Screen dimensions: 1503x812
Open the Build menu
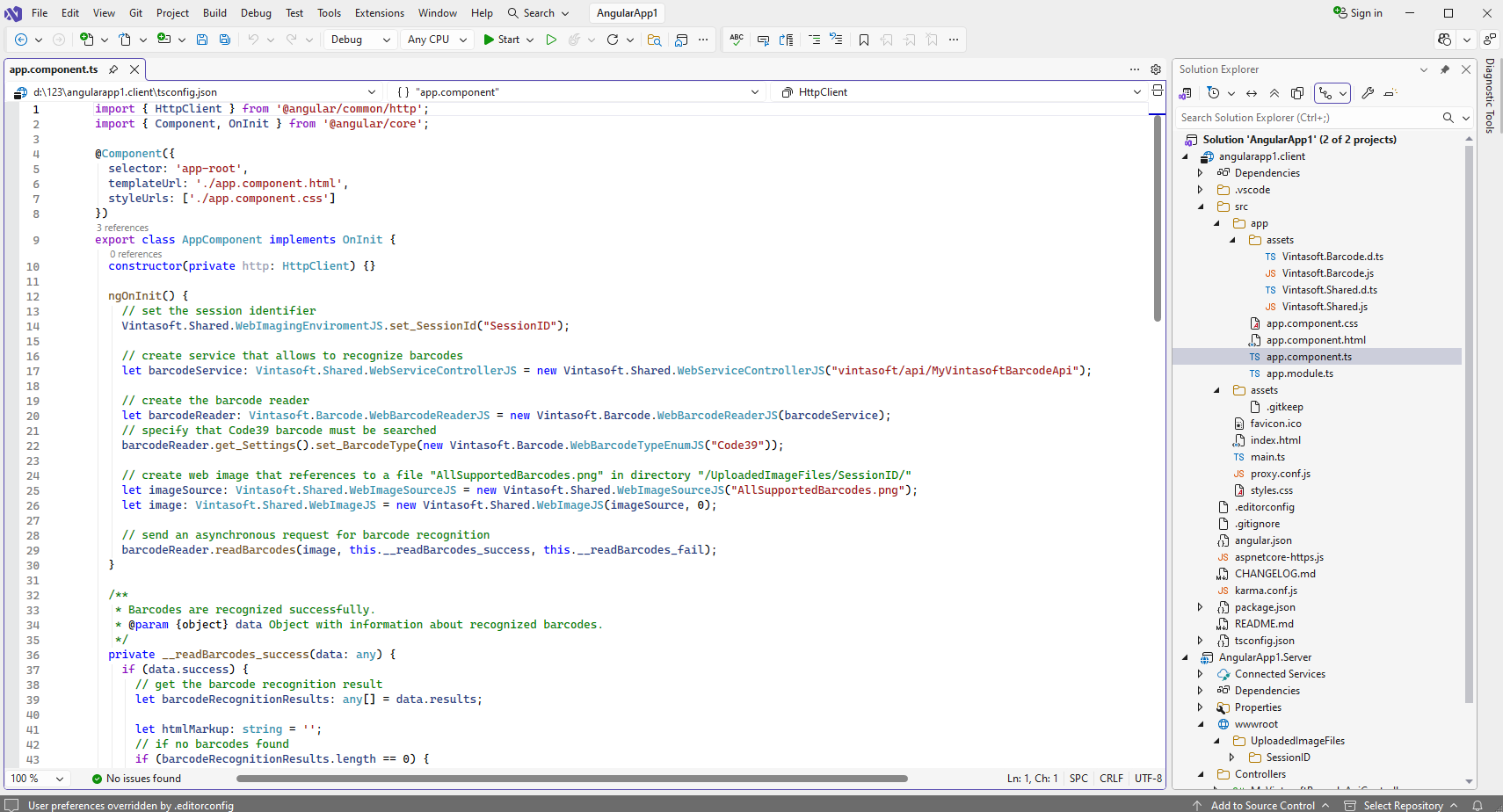pos(214,13)
